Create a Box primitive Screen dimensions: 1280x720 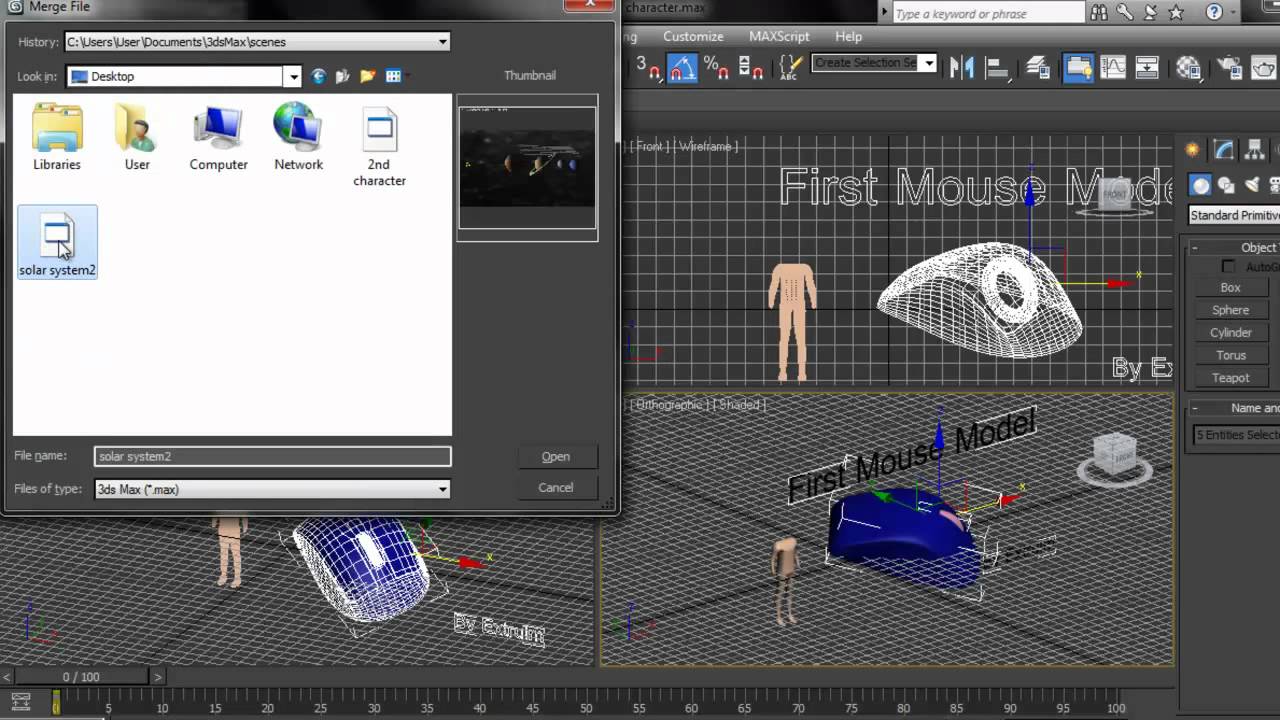click(1230, 287)
